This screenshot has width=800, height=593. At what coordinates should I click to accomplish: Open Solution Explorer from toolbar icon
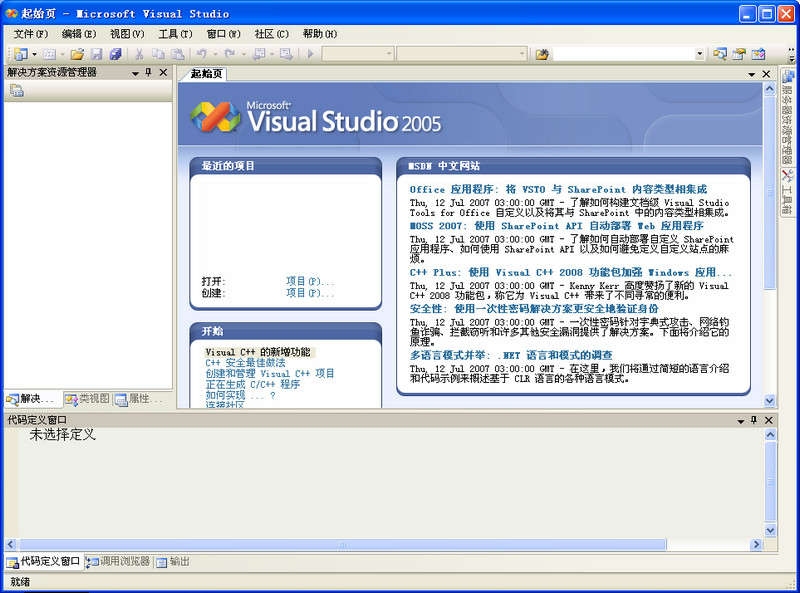720,54
